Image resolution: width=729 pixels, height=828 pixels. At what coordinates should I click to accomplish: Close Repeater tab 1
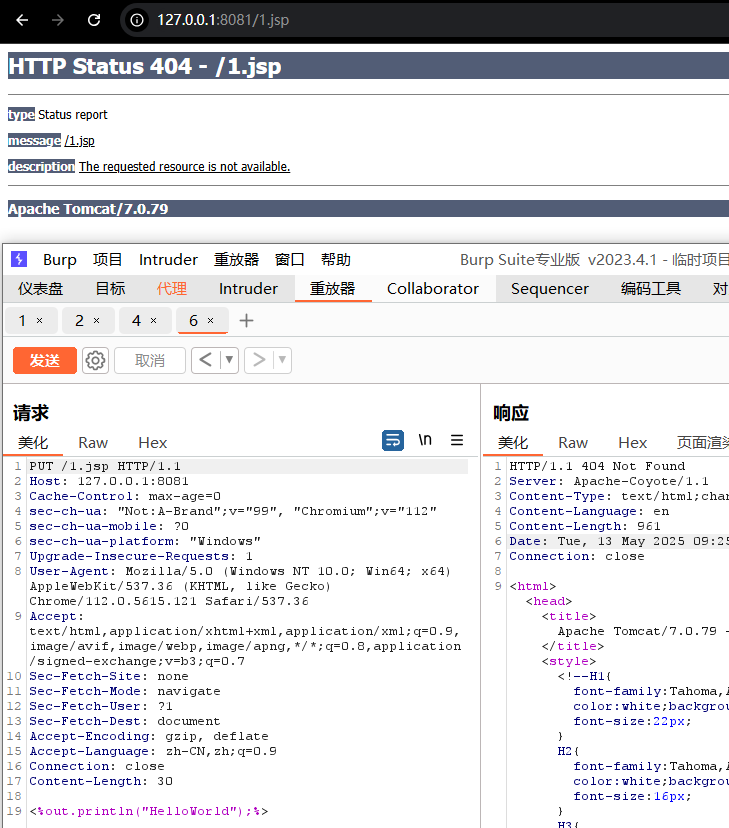point(39,320)
